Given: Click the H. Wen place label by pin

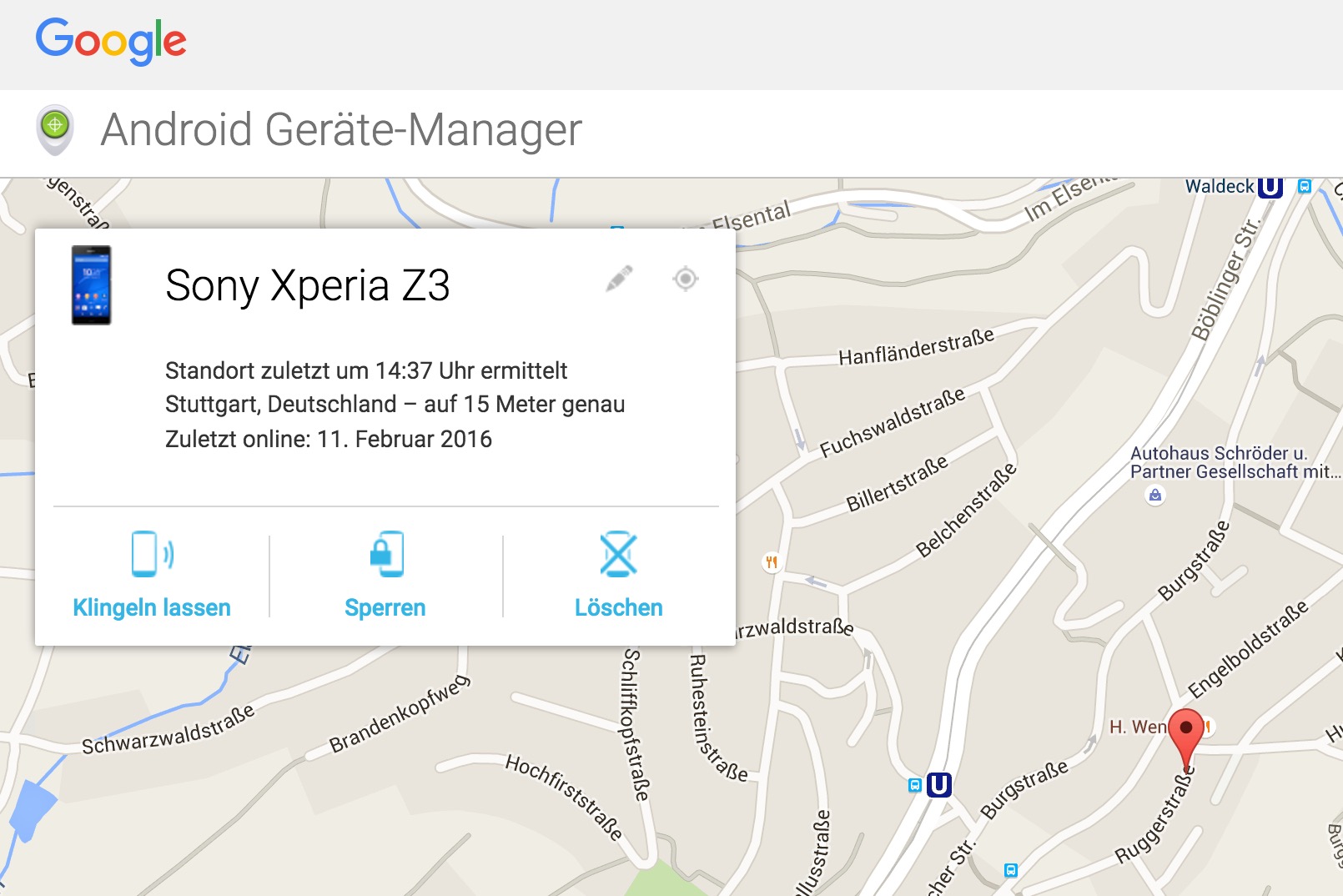Looking at the screenshot, I should (1138, 727).
